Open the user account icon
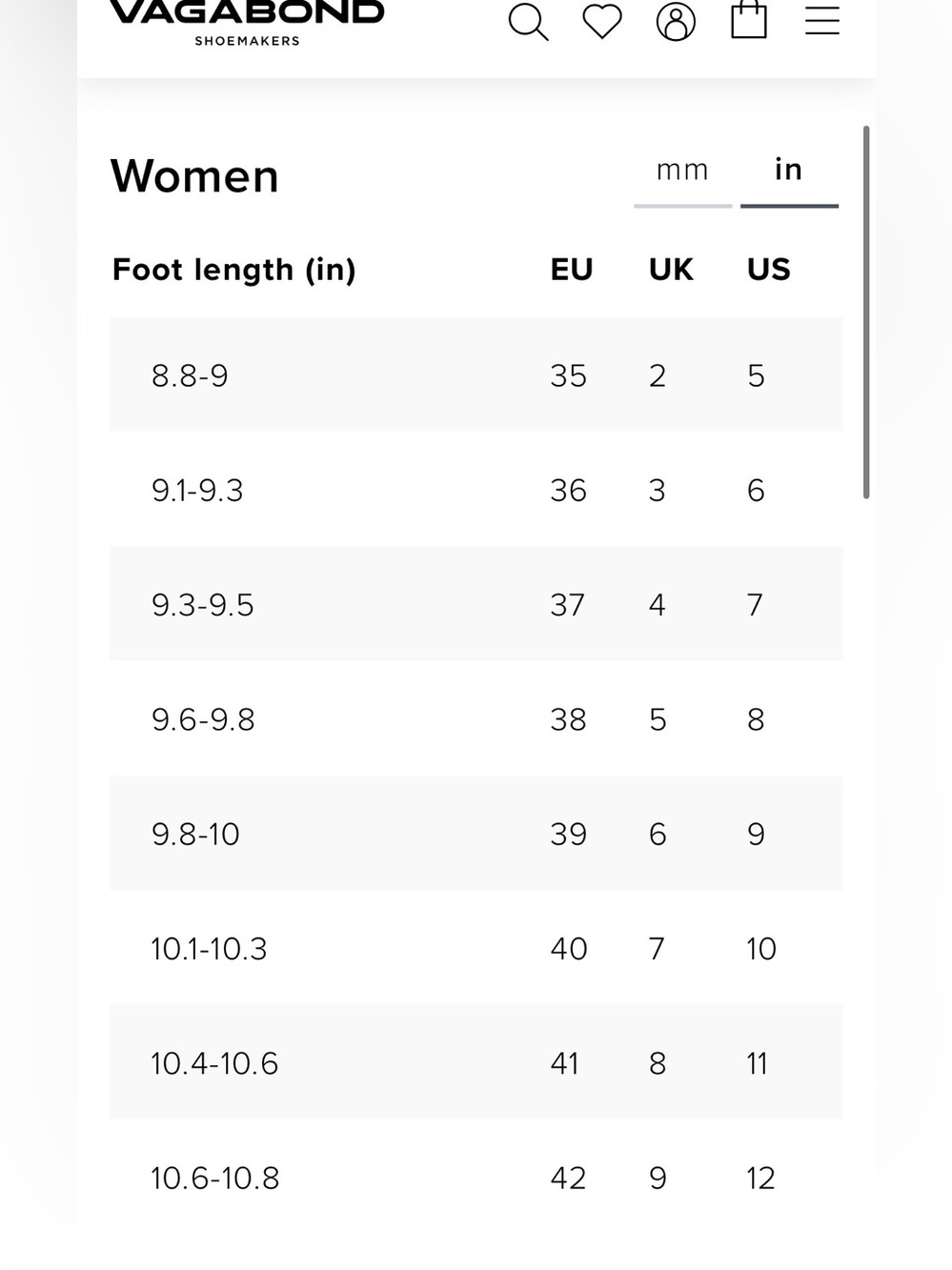This screenshot has width=952, height=1270. pos(676,21)
